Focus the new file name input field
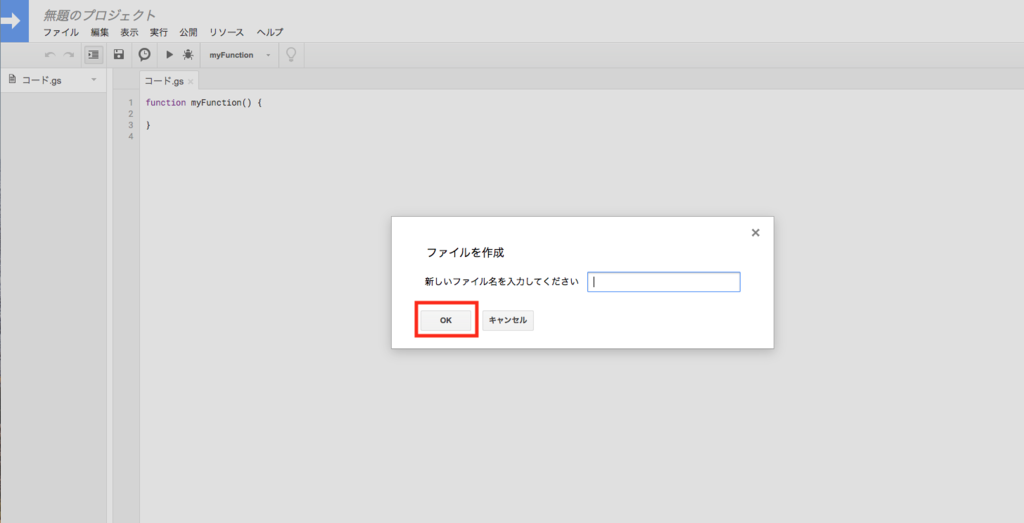Image resolution: width=1024 pixels, height=523 pixels. (664, 282)
